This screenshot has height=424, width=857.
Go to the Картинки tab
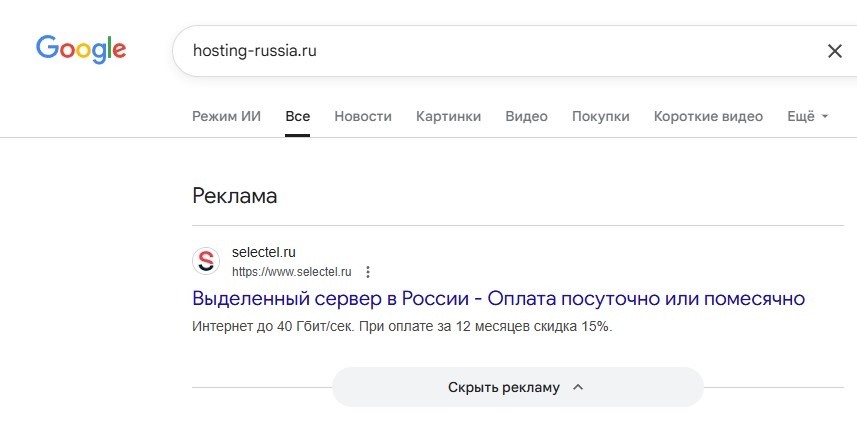click(x=448, y=116)
